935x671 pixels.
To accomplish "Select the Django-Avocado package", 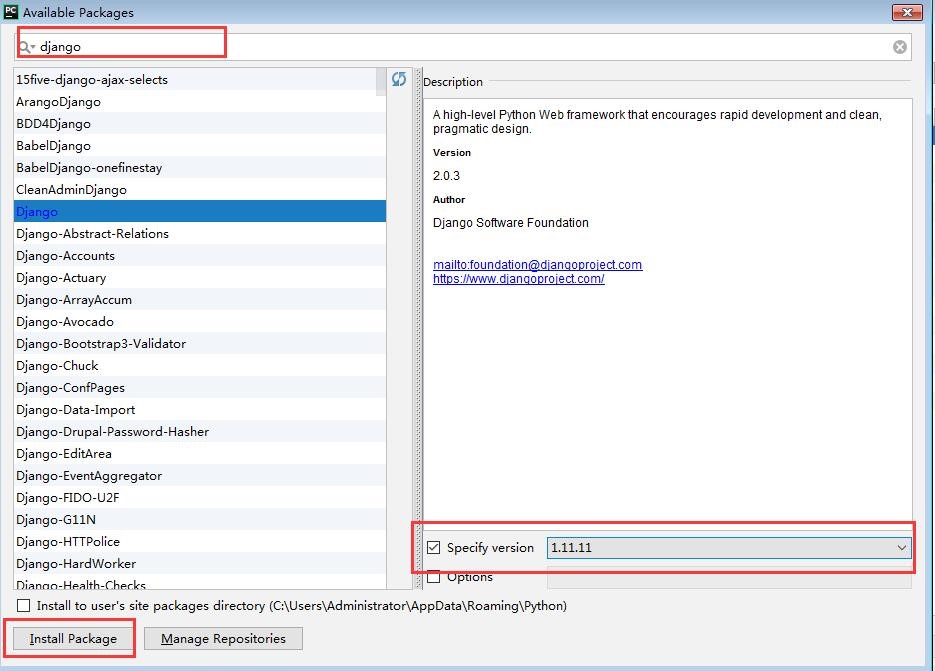I will click(x=200, y=321).
